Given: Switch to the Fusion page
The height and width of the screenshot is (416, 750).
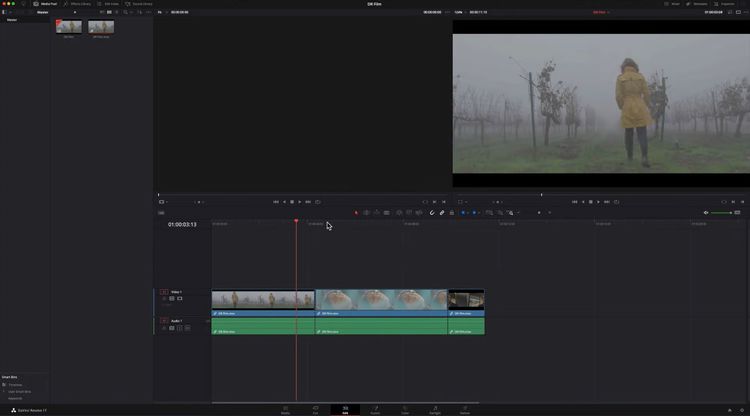Looking at the screenshot, I should 375,410.
